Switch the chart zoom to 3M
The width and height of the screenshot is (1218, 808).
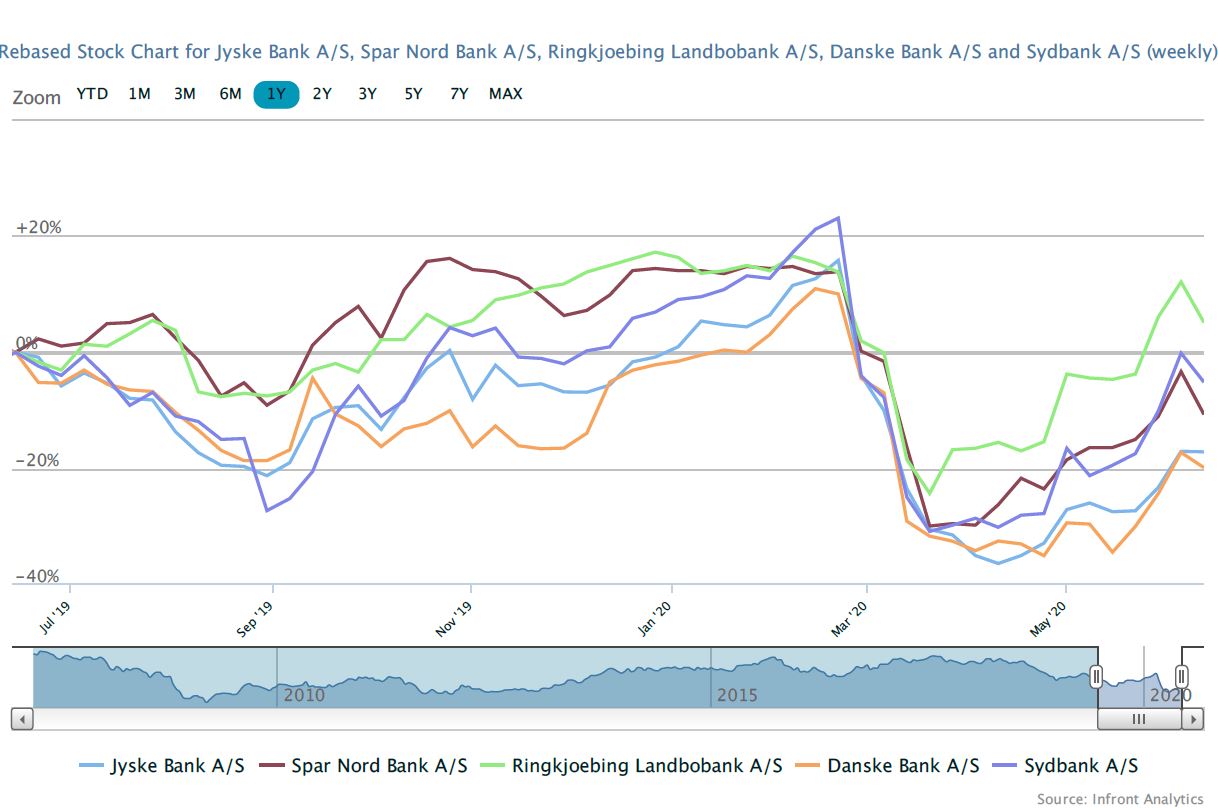(185, 94)
